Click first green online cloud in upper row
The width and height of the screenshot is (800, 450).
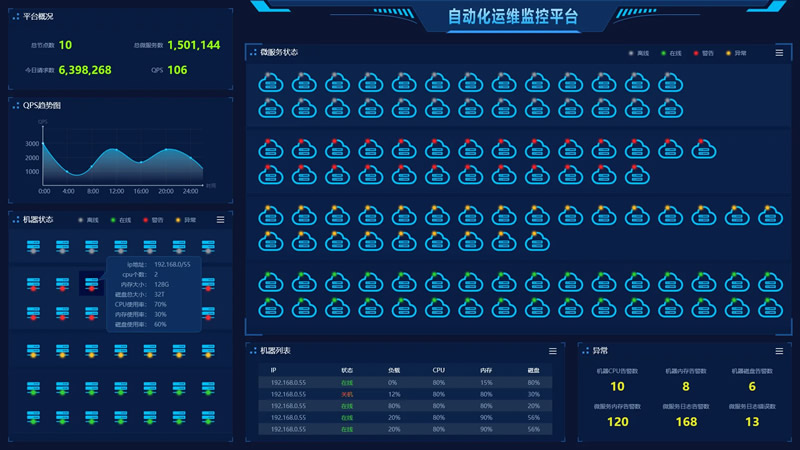click(x=271, y=282)
